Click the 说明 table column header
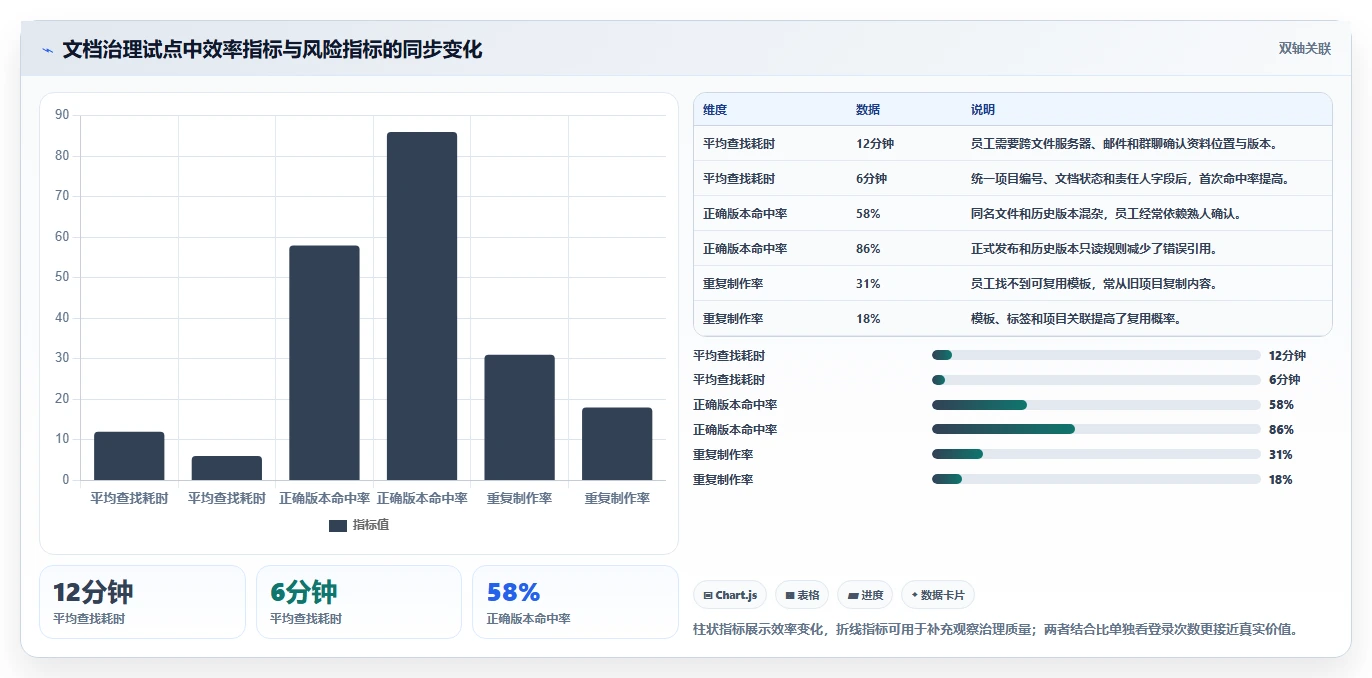 pyautogui.click(x=983, y=110)
